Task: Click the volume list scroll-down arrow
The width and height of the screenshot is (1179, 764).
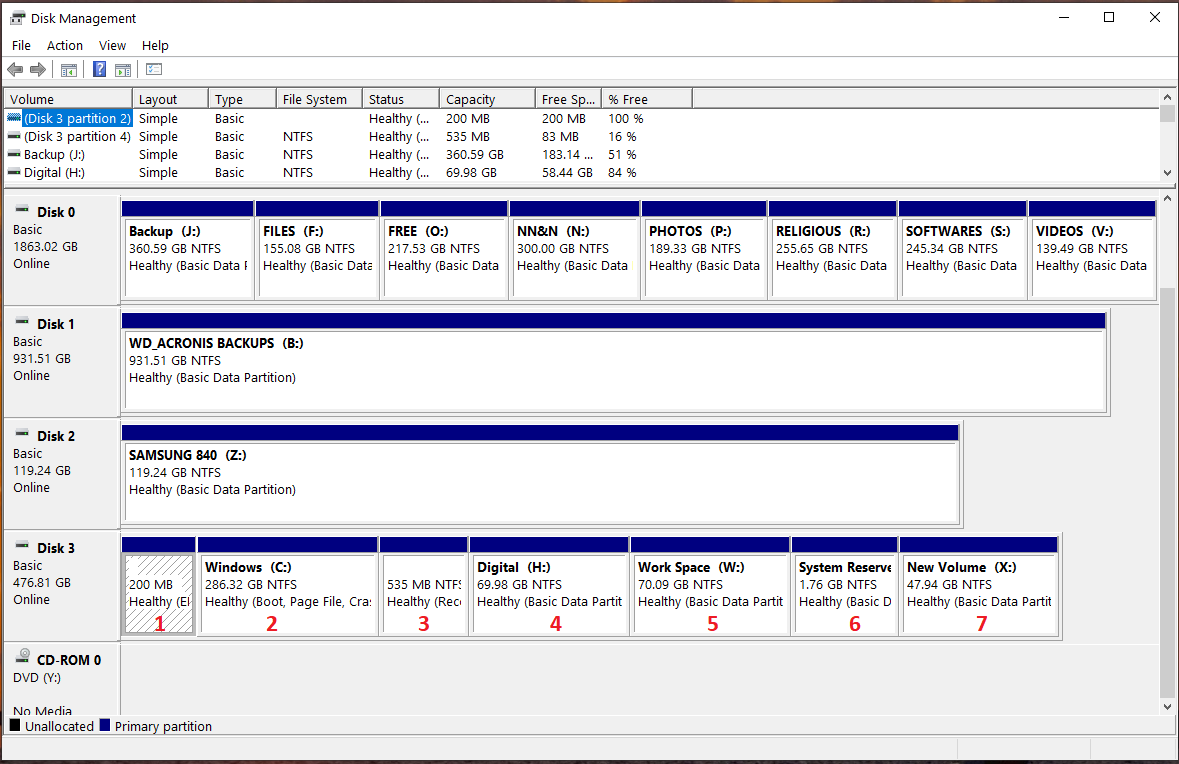Action: click(1167, 173)
